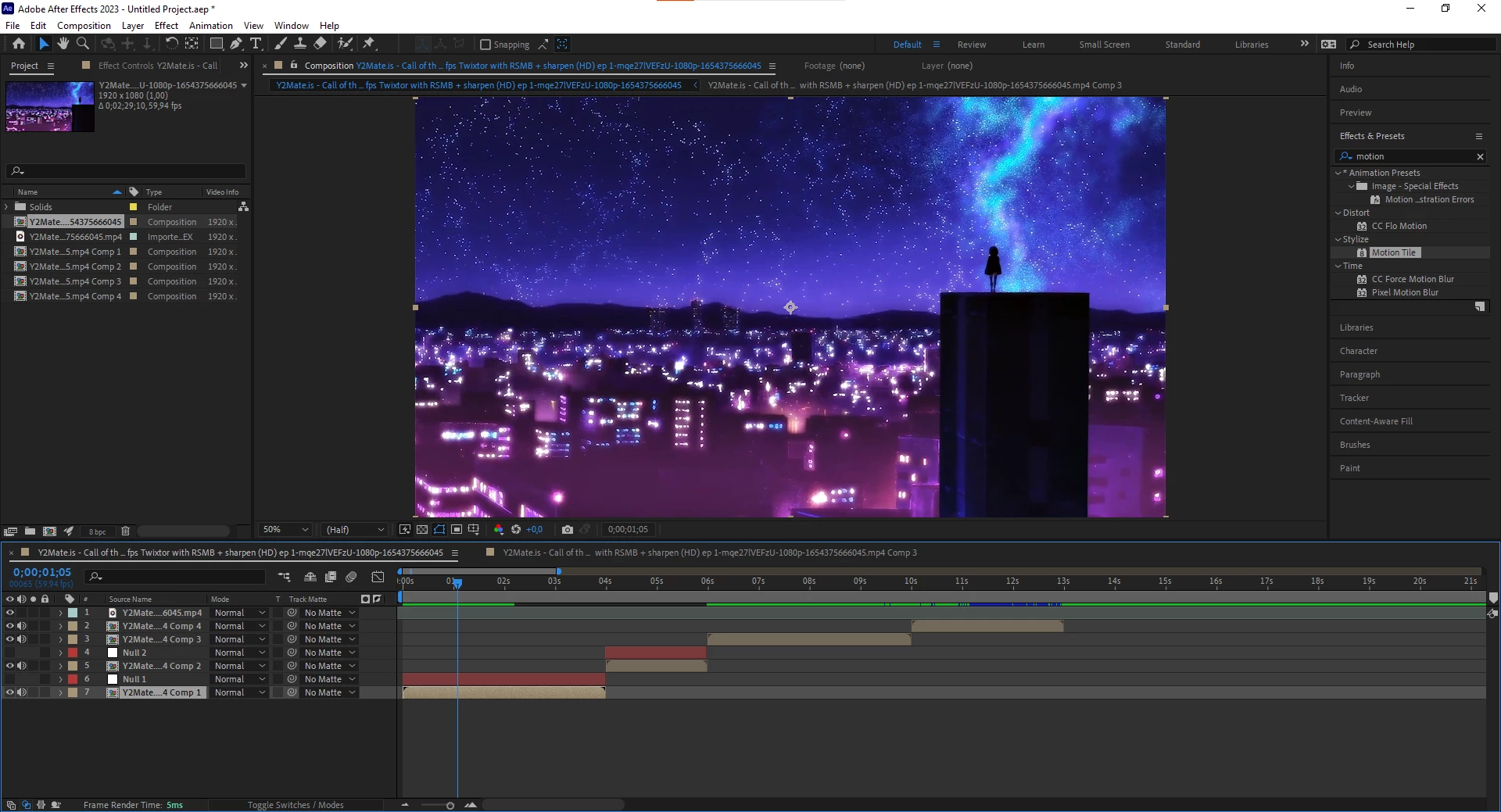Hide the Comp 1 layer video
Screen dimensions: 1501x812
[x=10, y=692]
